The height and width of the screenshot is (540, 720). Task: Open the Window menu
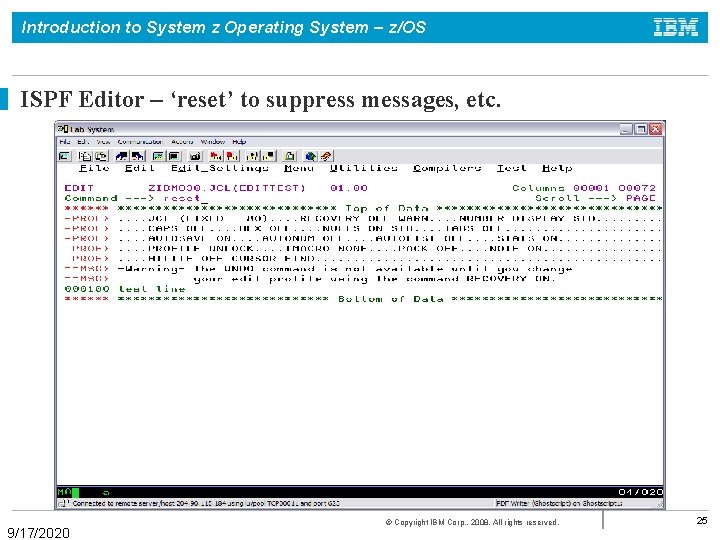(213, 142)
